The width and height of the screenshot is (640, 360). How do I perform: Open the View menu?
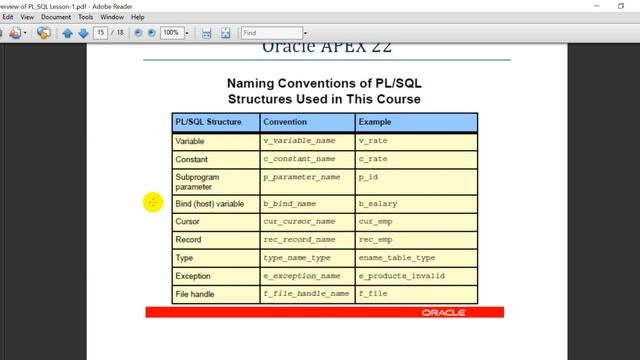tap(27, 17)
